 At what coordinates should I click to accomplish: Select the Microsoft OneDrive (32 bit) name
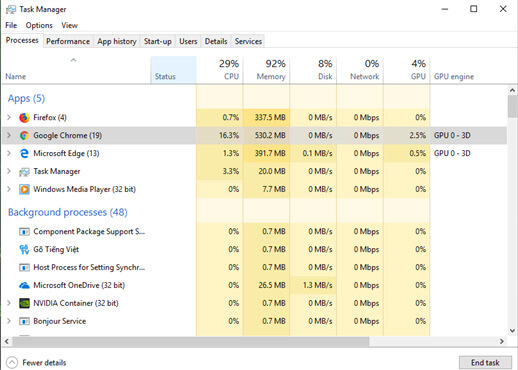(x=79, y=285)
